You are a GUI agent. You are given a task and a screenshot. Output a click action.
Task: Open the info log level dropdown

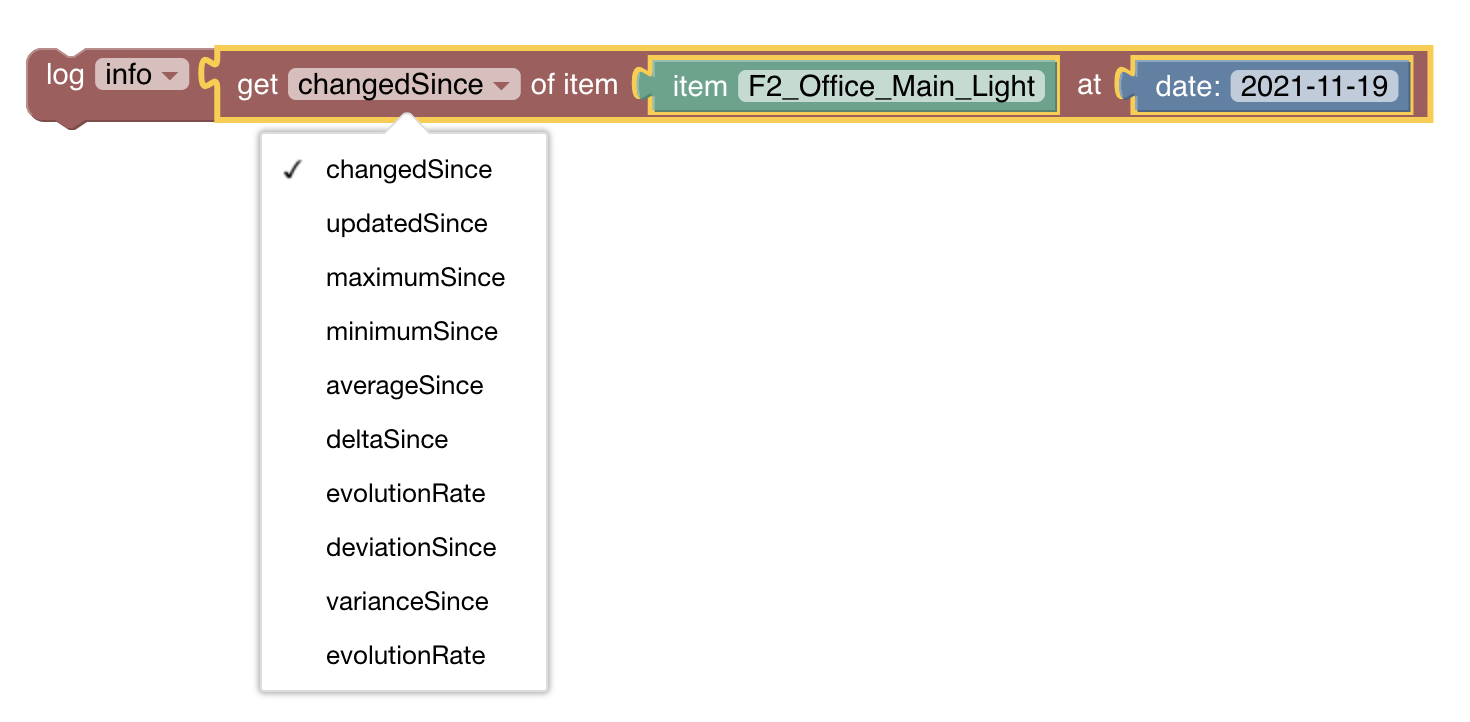tap(142, 74)
